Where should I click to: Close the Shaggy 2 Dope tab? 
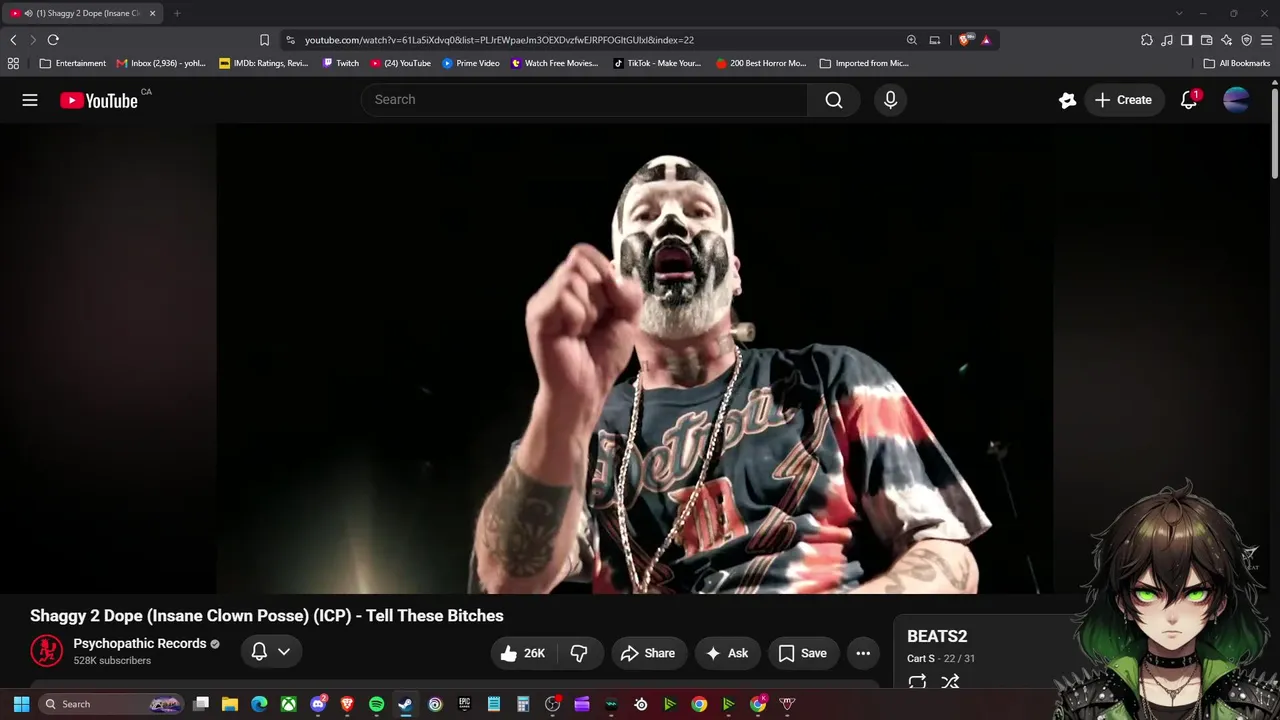[x=152, y=13]
